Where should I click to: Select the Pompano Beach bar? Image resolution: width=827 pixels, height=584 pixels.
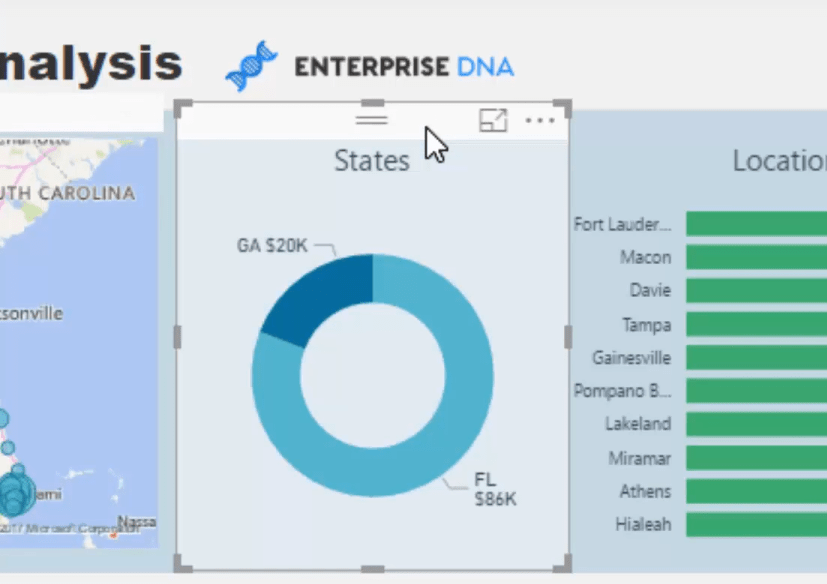click(x=755, y=391)
